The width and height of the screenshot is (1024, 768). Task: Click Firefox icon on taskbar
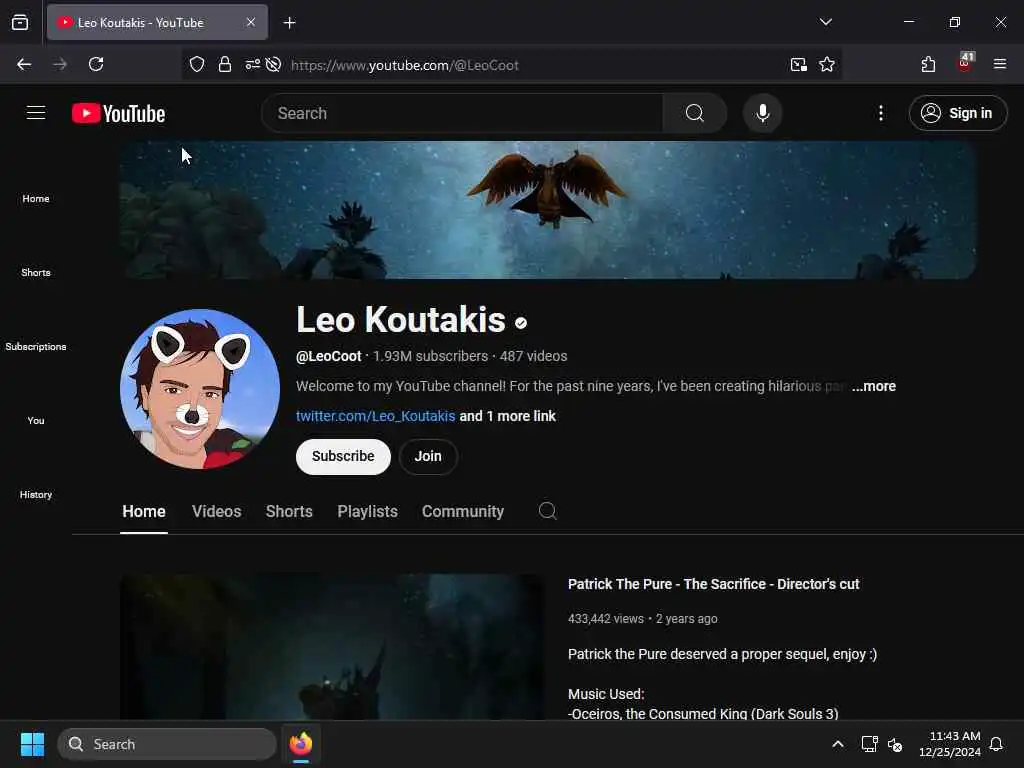tap(300, 744)
